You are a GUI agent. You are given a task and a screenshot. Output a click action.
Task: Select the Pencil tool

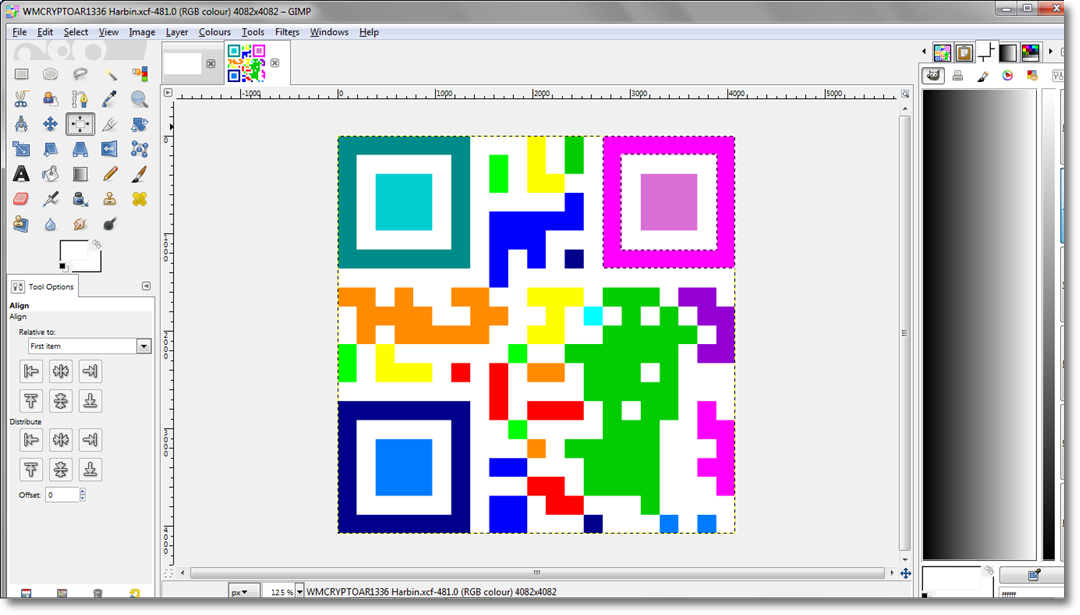[x=110, y=174]
